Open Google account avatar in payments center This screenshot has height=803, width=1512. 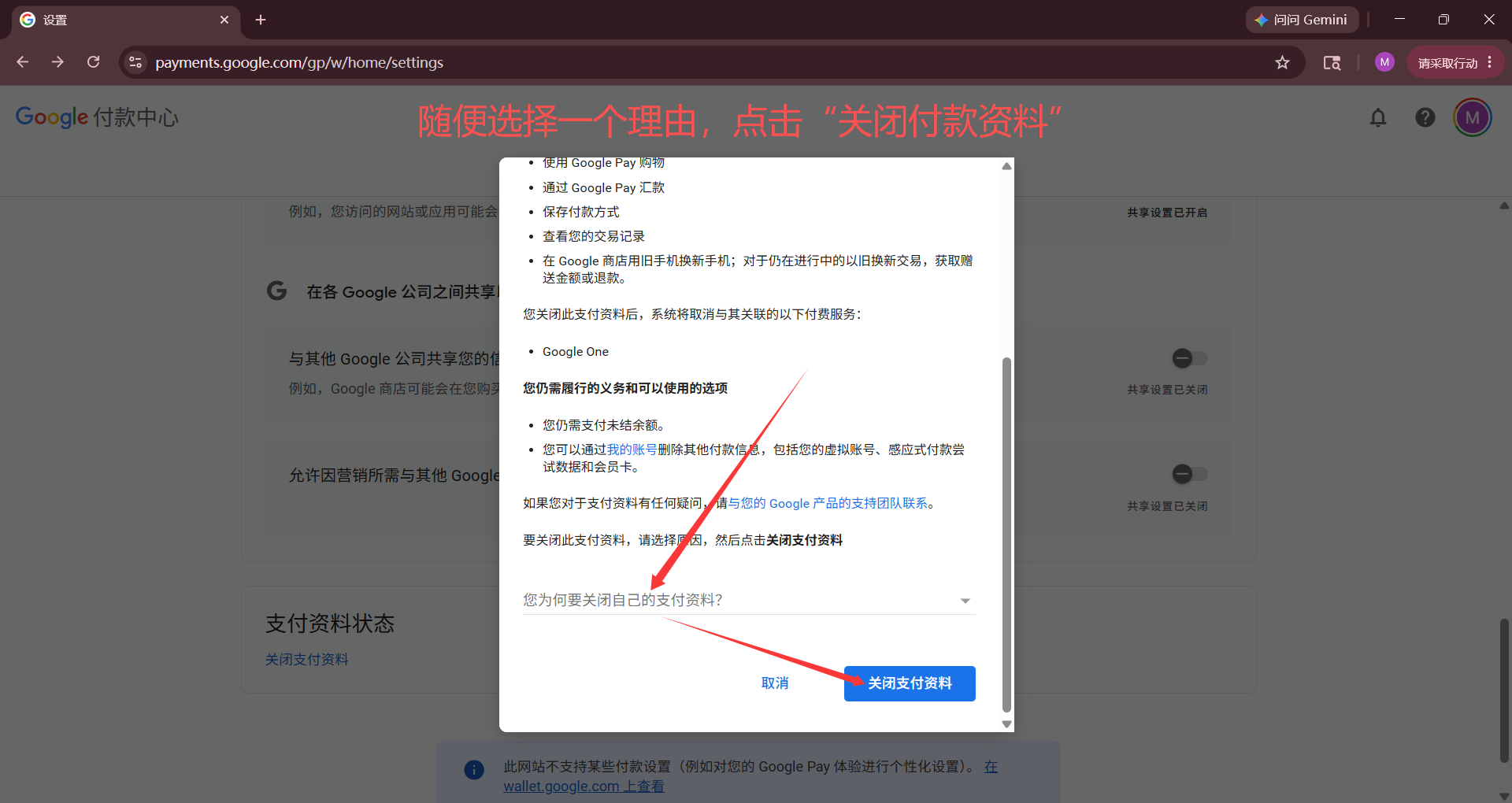[1473, 117]
